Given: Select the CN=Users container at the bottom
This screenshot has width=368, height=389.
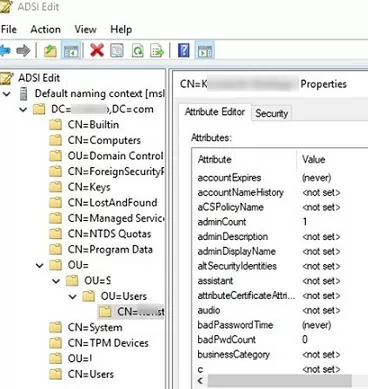Looking at the screenshot, I should click(91, 374).
